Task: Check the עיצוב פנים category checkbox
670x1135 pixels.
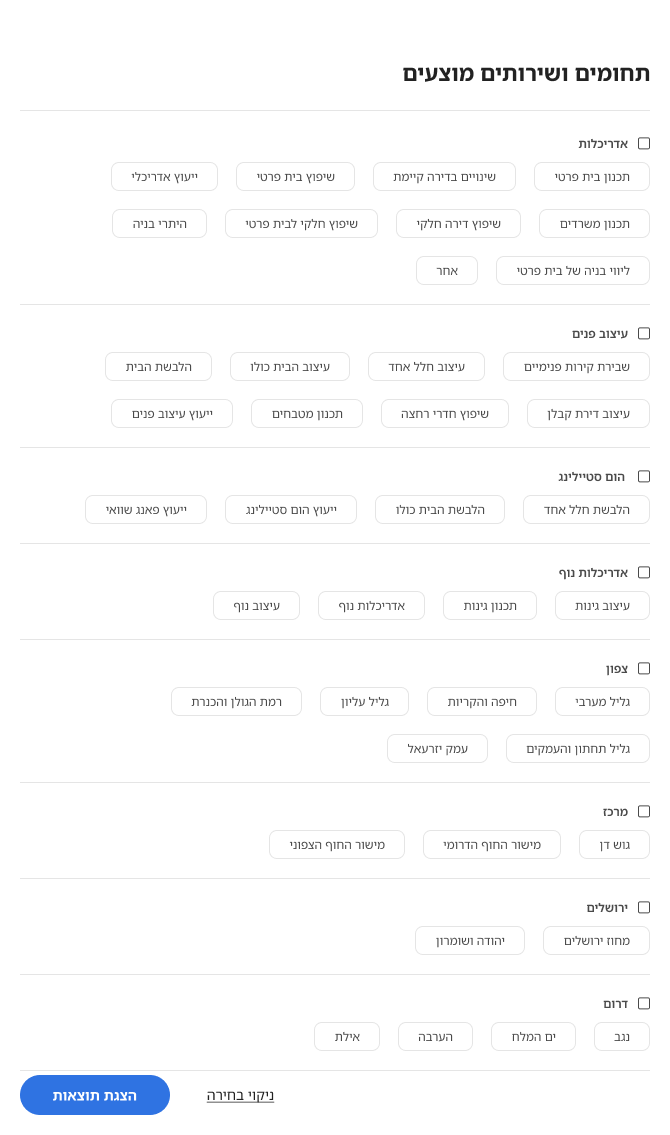Action: [x=644, y=333]
